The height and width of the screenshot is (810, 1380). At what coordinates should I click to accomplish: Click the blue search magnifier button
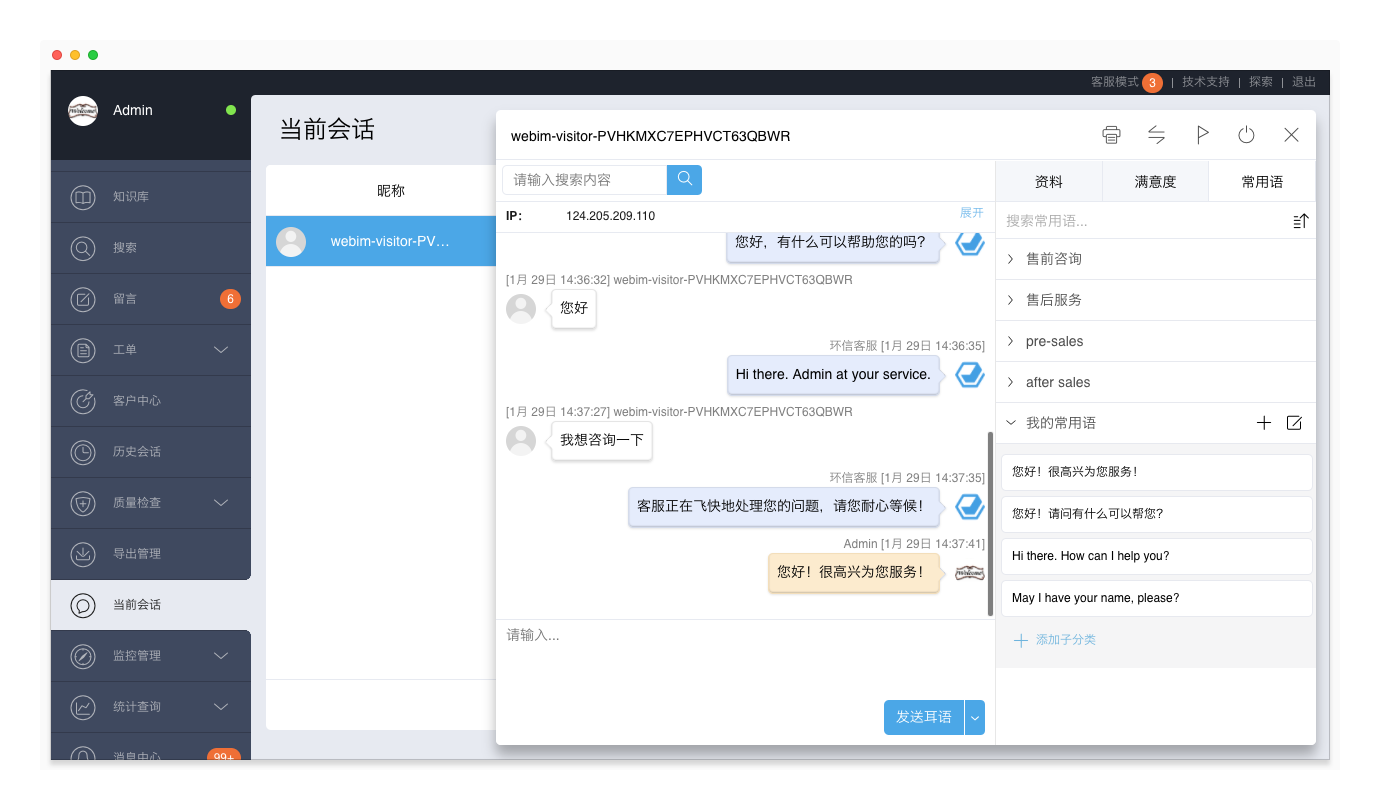(685, 180)
